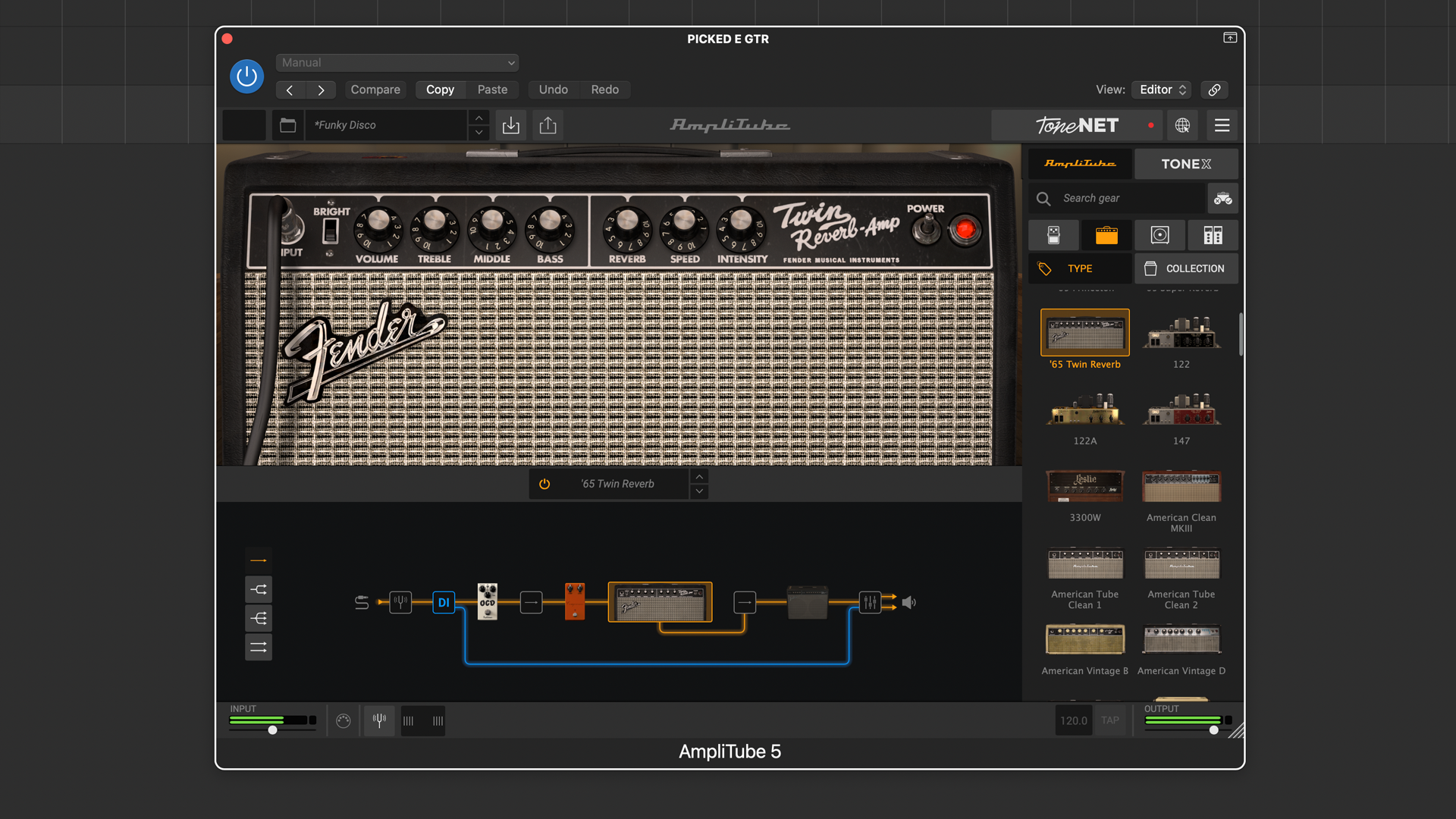Click the Search gear field
The width and height of the screenshot is (1456, 819).
(x=1116, y=199)
